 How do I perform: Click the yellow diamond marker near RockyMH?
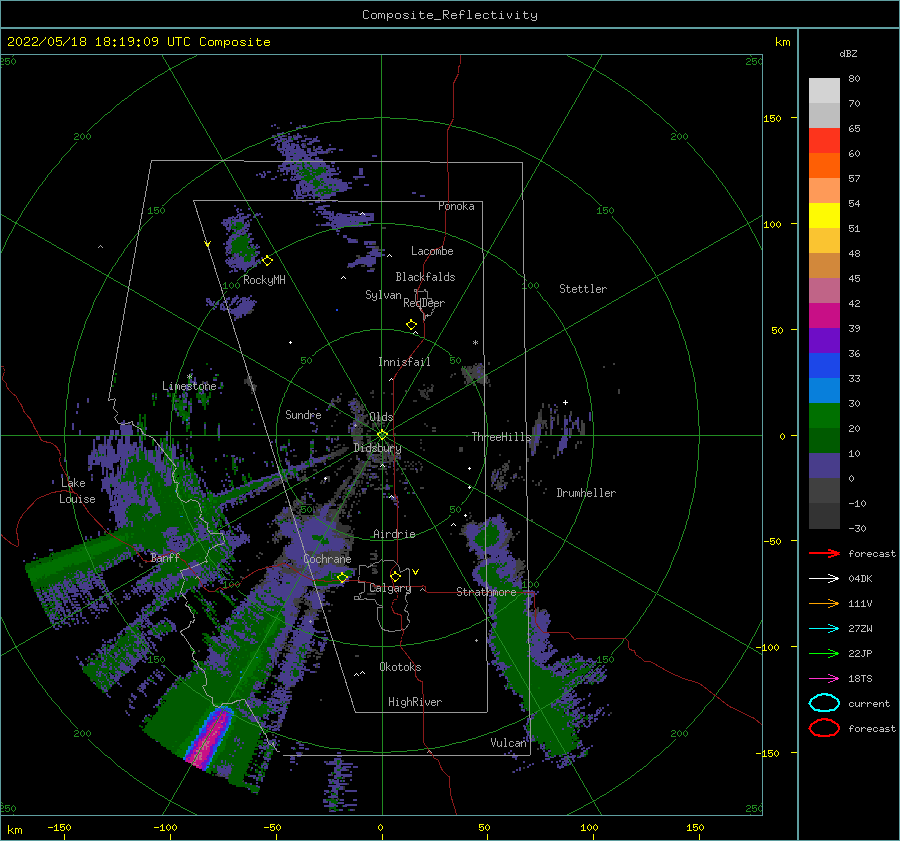coord(267,261)
